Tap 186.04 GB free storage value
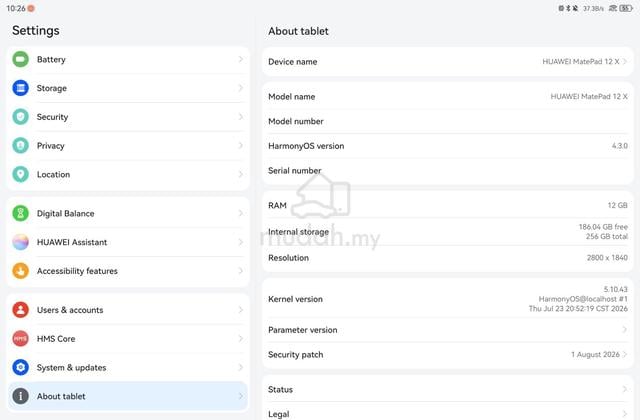This screenshot has width=640, height=420. 603,227
